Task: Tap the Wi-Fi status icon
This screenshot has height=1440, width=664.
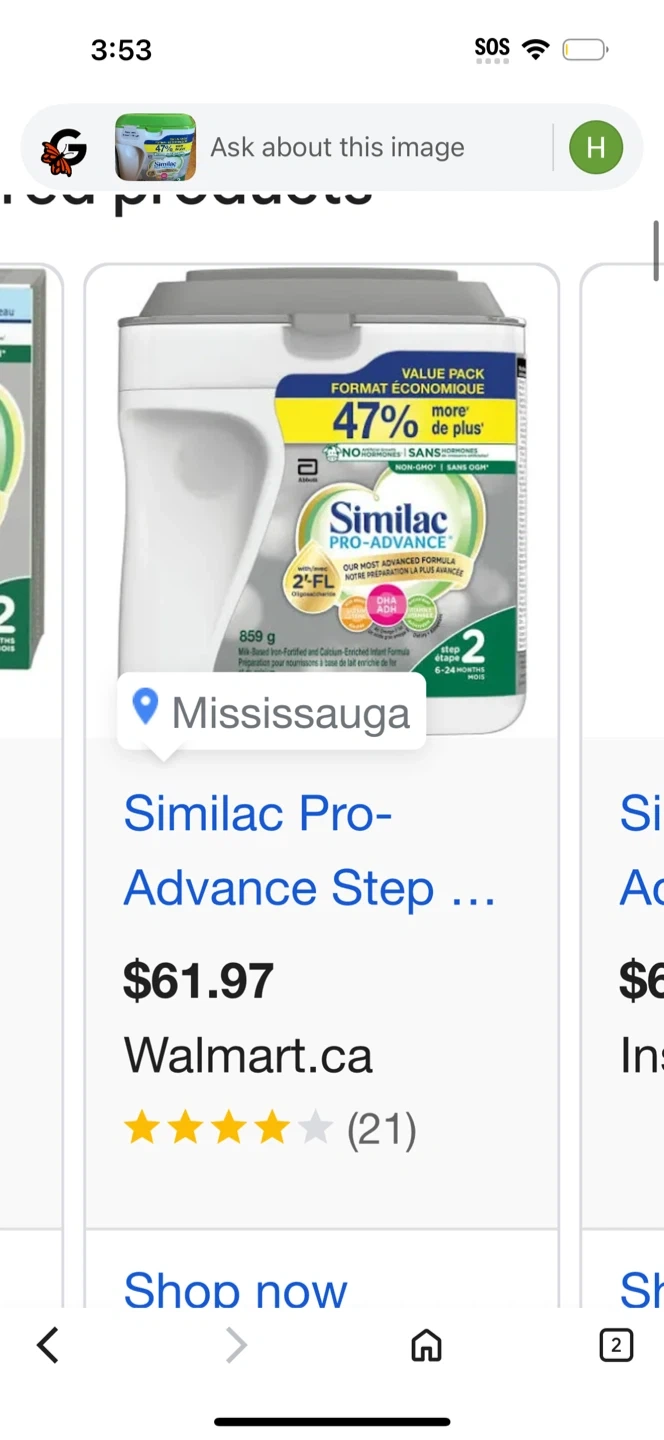Action: (x=537, y=49)
